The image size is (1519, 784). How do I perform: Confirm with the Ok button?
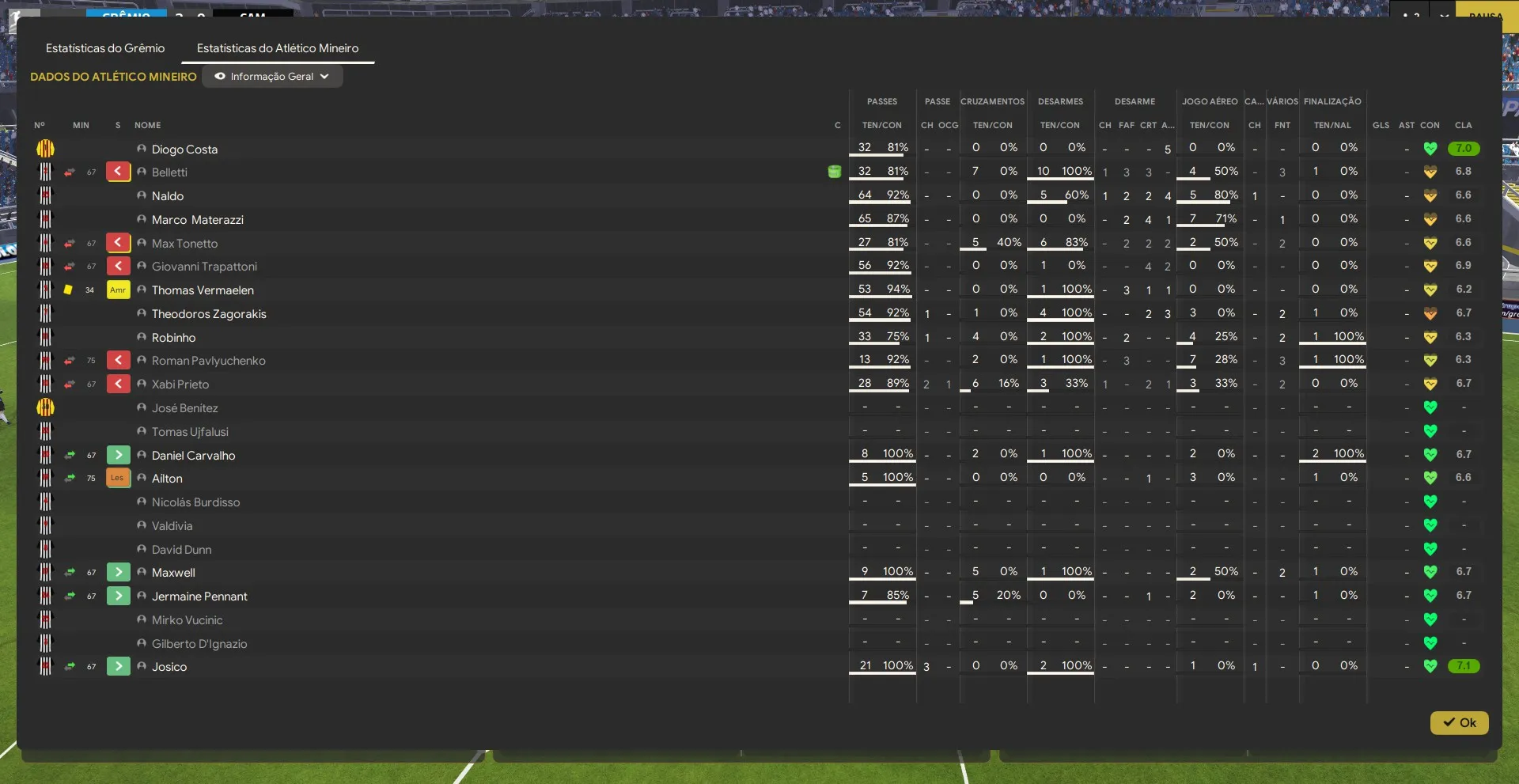(1459, 722)
